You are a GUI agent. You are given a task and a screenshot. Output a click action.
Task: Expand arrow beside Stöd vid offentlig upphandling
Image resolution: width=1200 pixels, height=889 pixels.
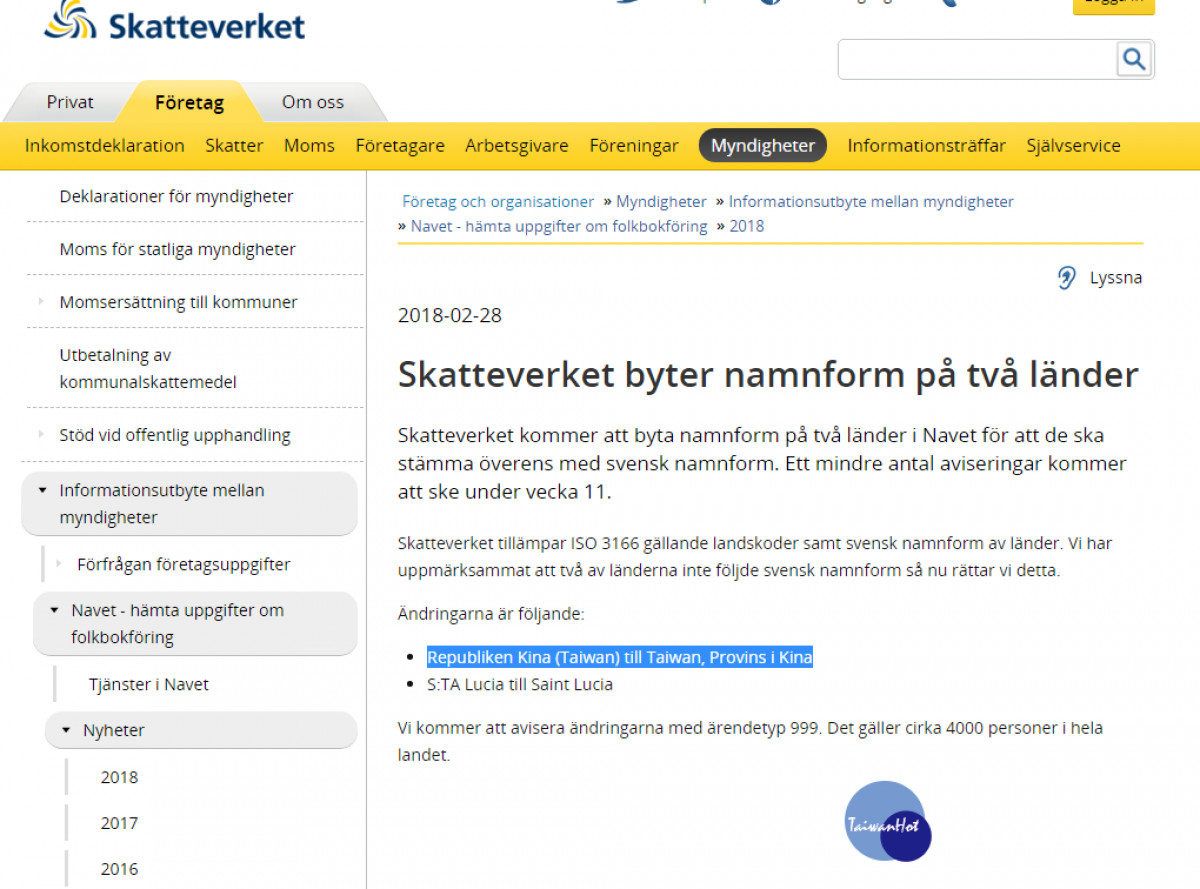(x=41, y=434)
